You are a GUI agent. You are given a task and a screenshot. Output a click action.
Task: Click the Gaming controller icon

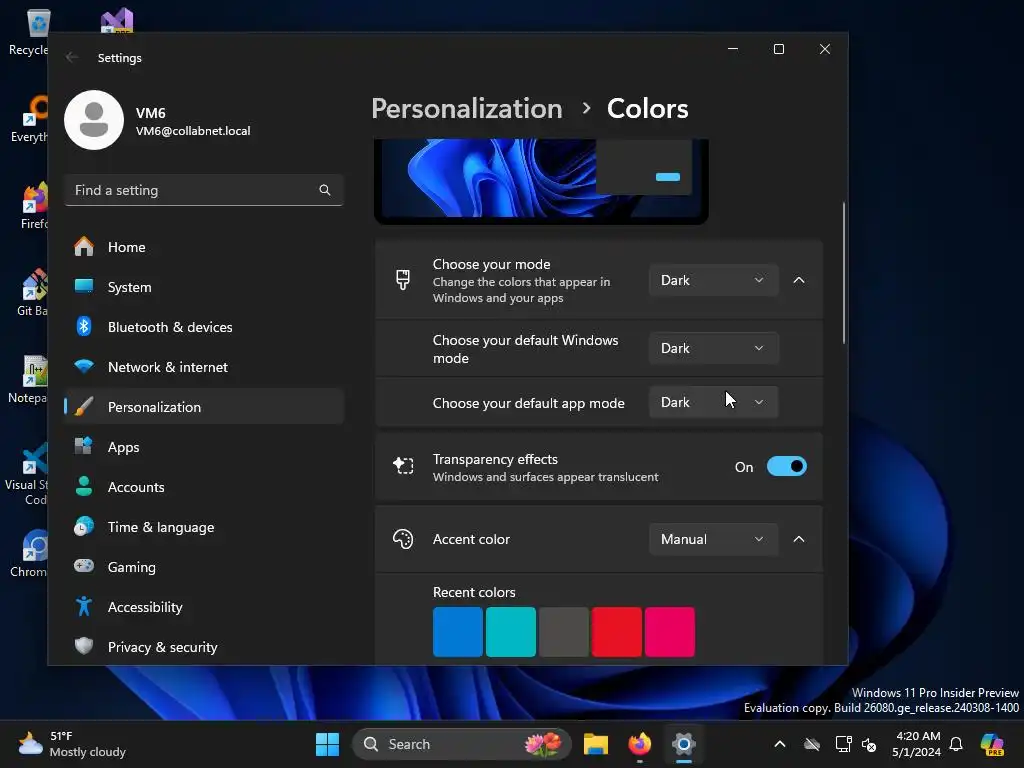pyautogui.click(x=84, y=566)
